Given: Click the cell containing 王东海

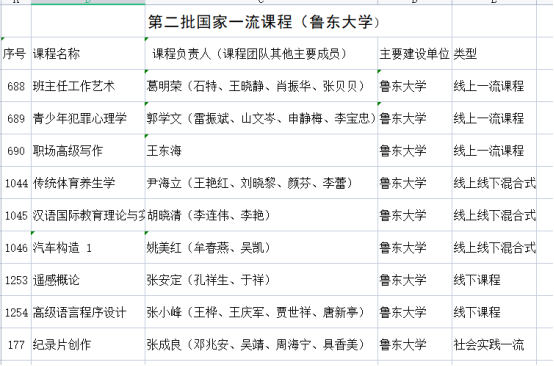Looking at the screenshot, I should [x=261, y=150].
